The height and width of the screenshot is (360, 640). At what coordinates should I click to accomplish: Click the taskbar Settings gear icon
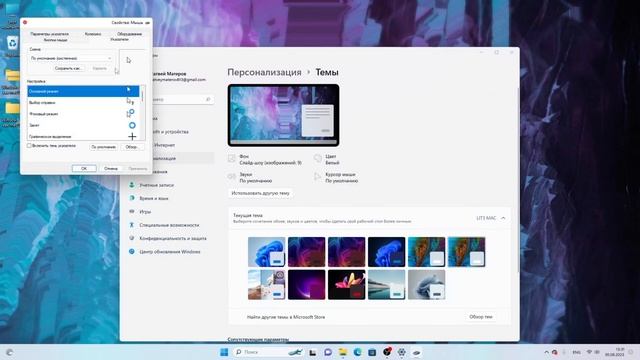click(x=402, y=352)
